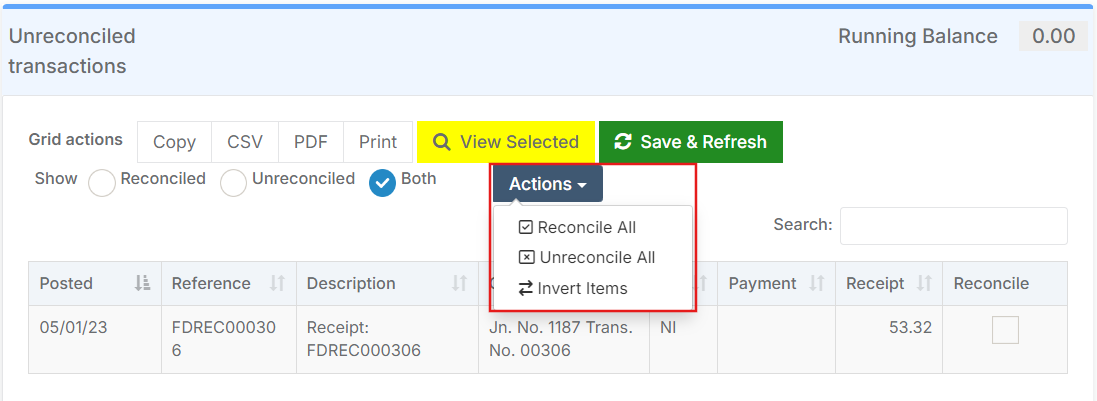Click the magnifier icon on View Selected
This screenshot has width=1097, height=401.
[441, 142]
